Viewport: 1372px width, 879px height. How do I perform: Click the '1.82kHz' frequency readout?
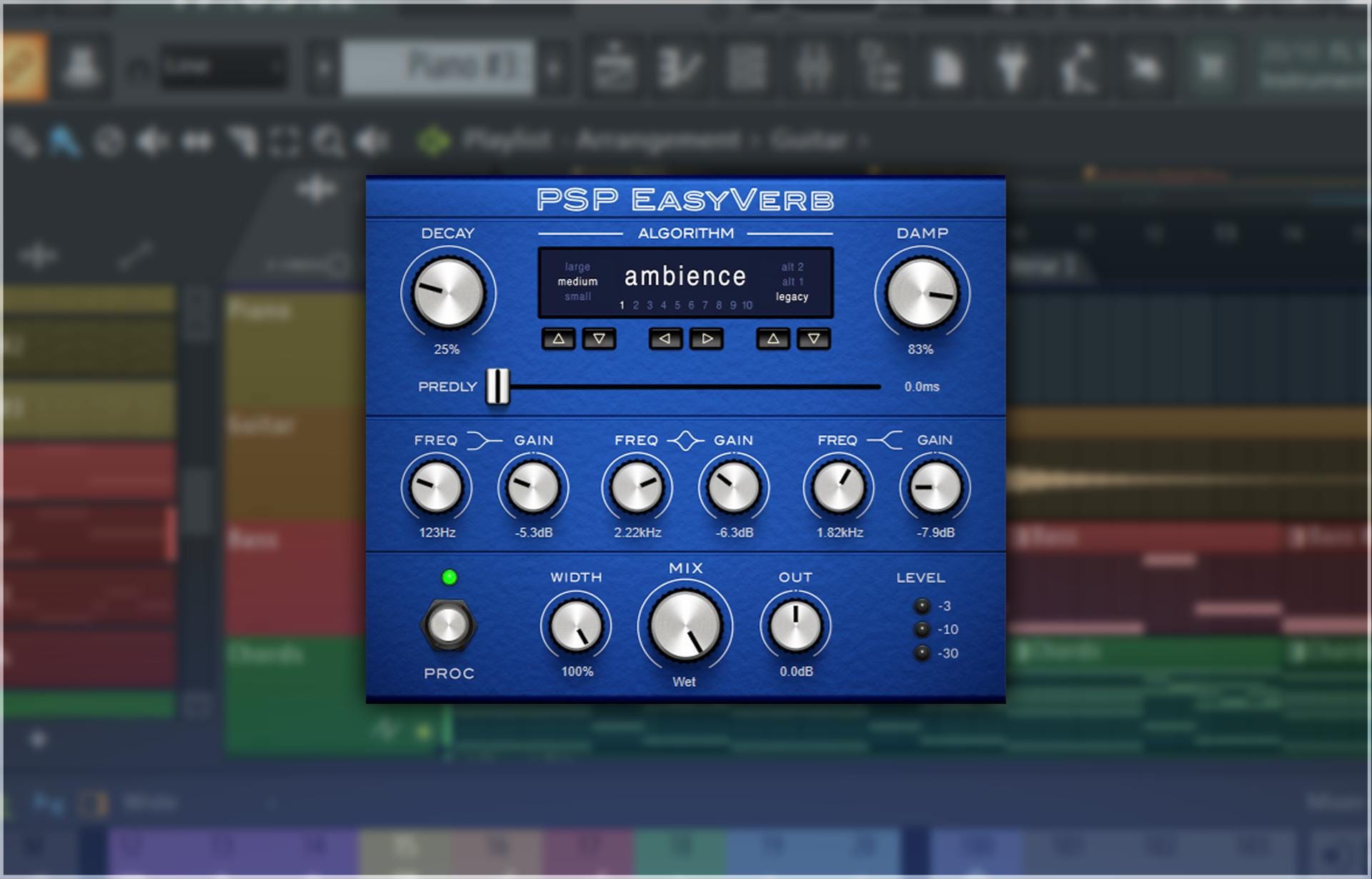coord(840,532)
